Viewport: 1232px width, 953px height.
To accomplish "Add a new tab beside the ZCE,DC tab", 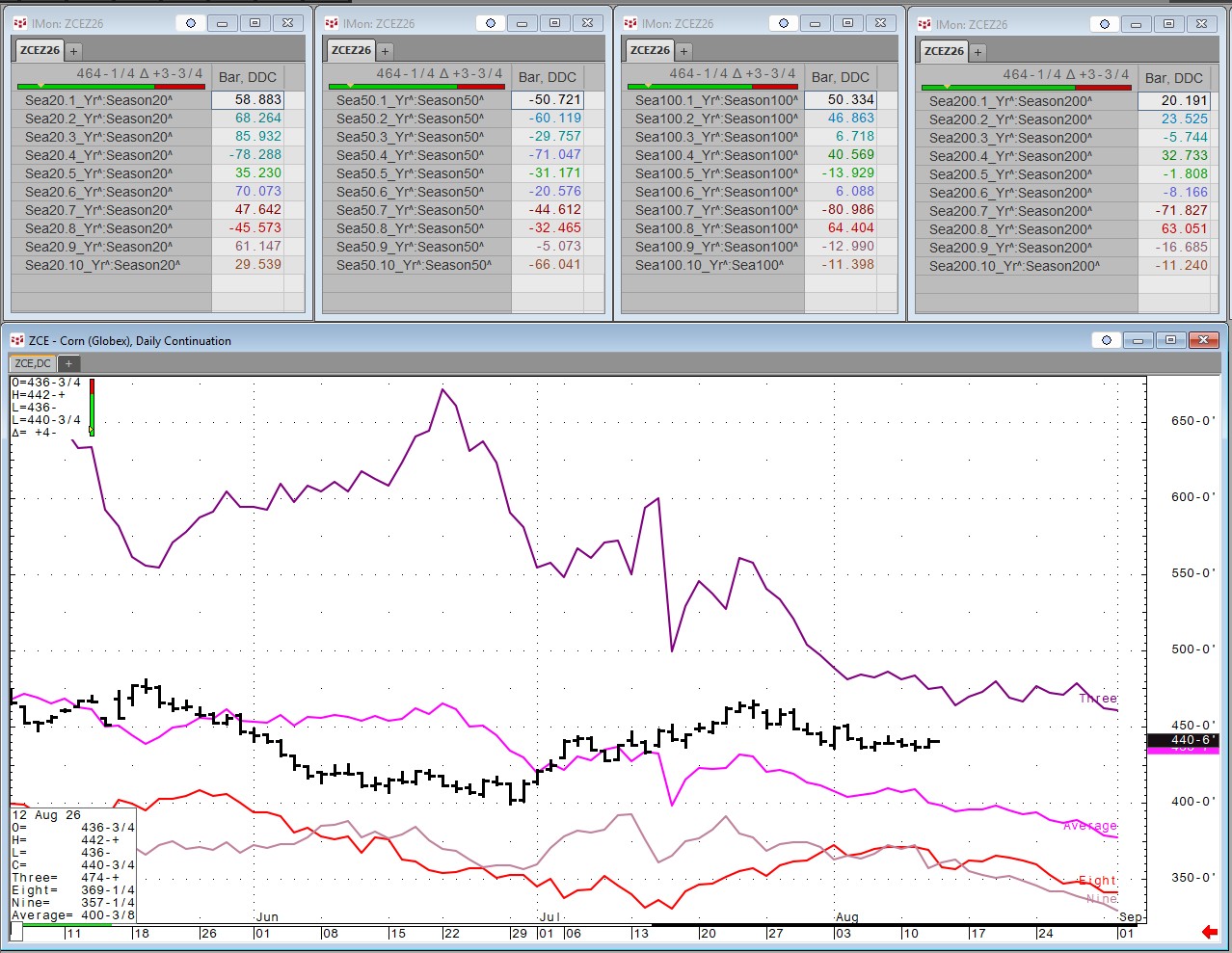I will (x=68, y=363).
